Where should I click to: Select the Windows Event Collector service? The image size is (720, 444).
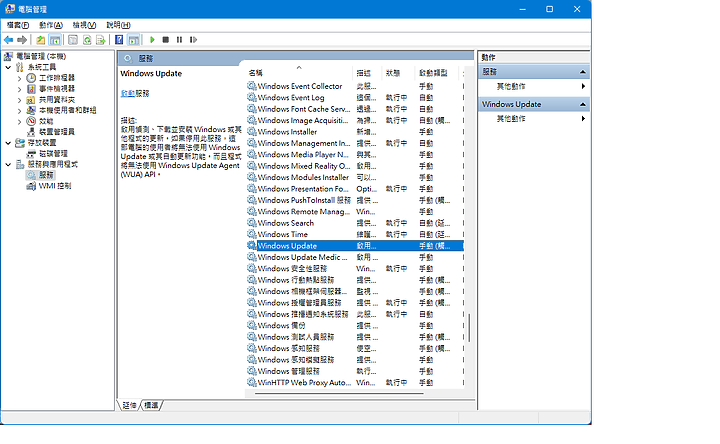355,86
